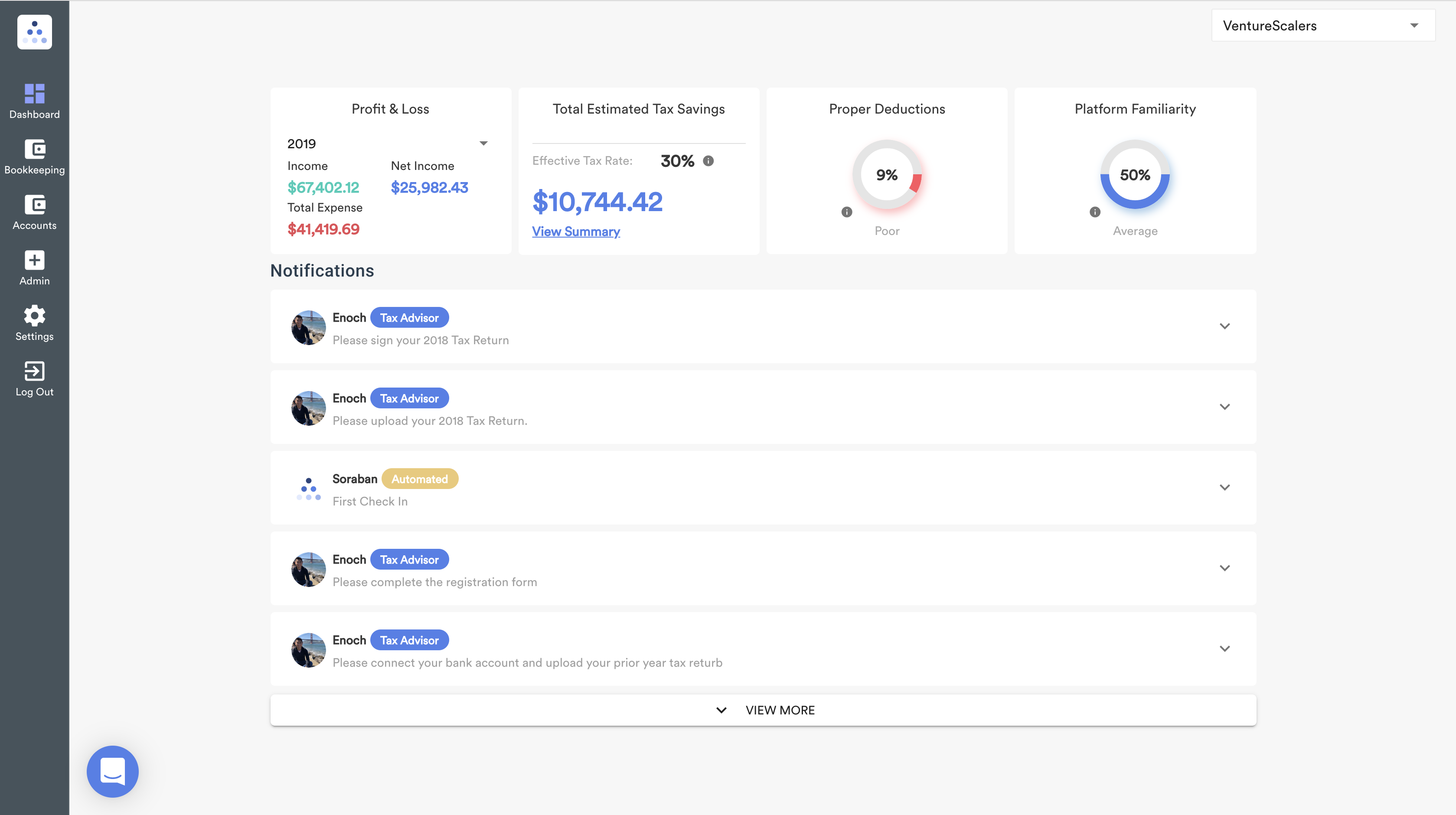The image size is (1456, 815).
Task: Click the Tax Advisor badge on the bank account notification
Action: click(x=409, y=640)
